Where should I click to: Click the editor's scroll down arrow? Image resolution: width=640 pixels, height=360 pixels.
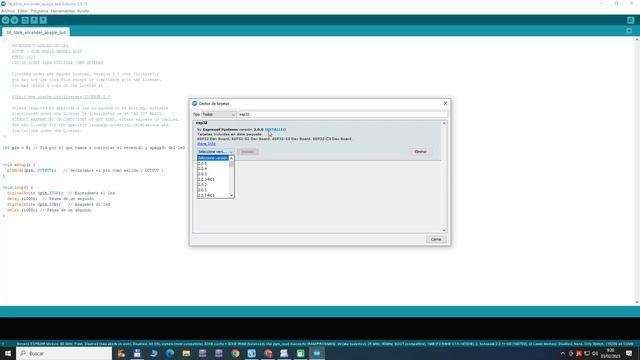[637, 302]
